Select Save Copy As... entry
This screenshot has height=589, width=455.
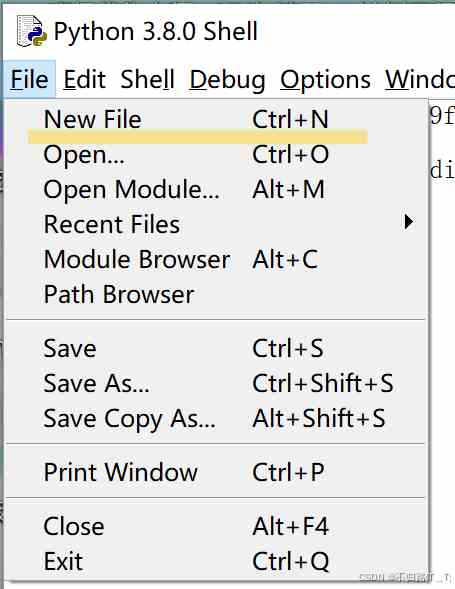pyautogui.click(x=216, y=418)
